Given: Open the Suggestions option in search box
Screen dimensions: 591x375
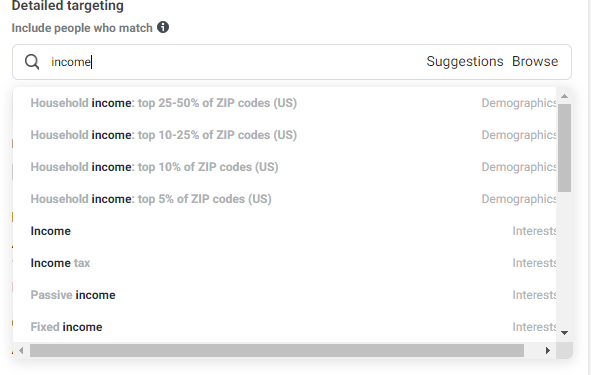Looking at the screenshot, I should pyautogui.click(x=465, y=61).
